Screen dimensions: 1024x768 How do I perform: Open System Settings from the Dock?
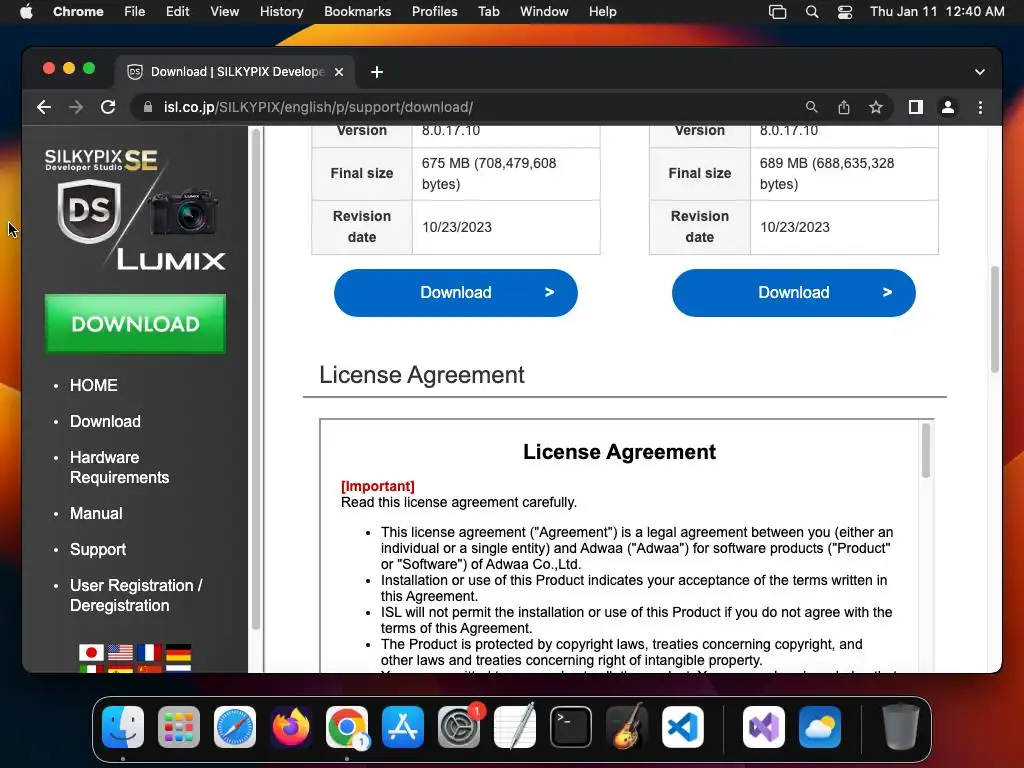[459, 727]
